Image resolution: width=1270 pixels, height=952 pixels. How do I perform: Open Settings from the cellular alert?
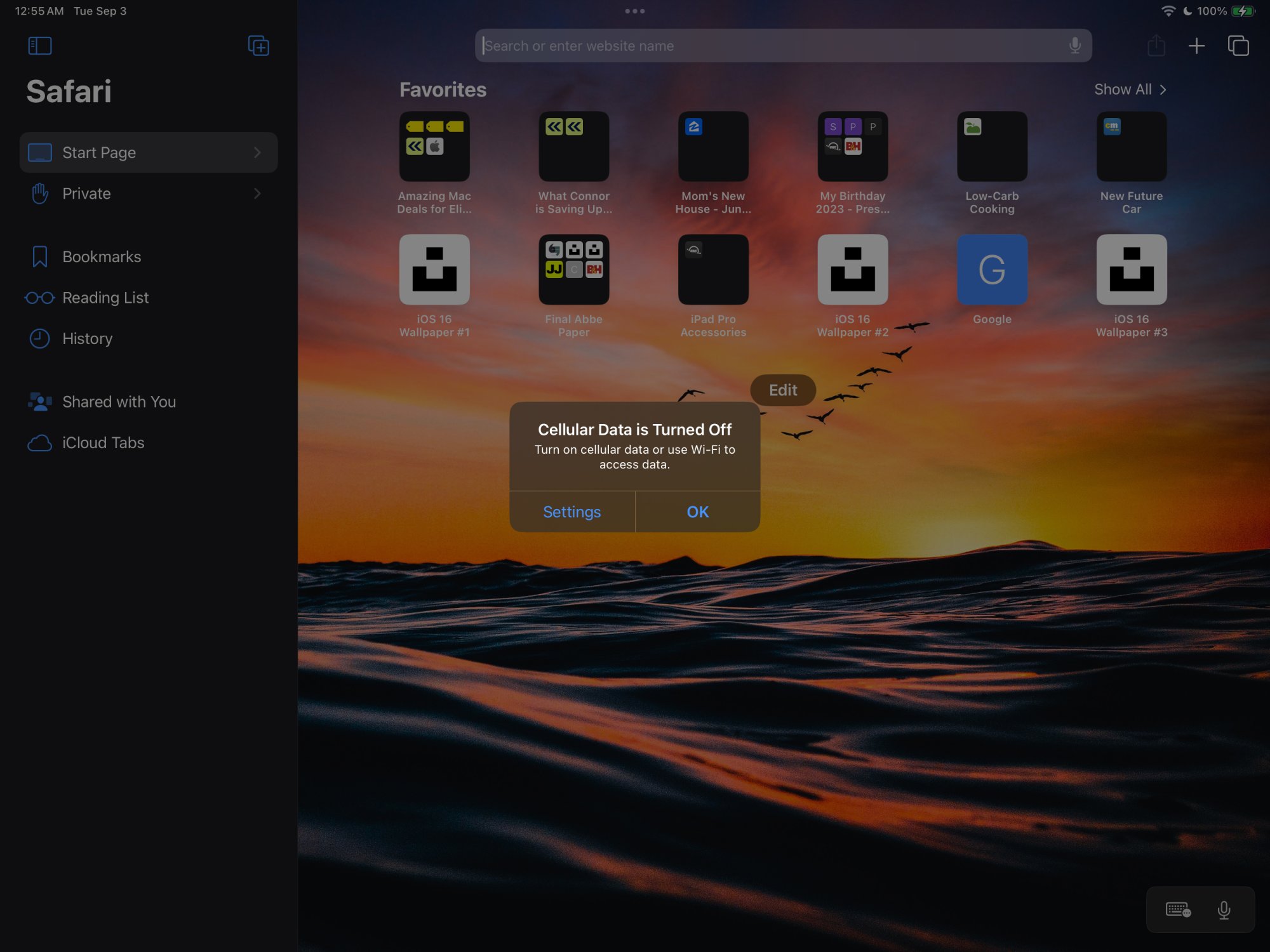tap(571, 512)
